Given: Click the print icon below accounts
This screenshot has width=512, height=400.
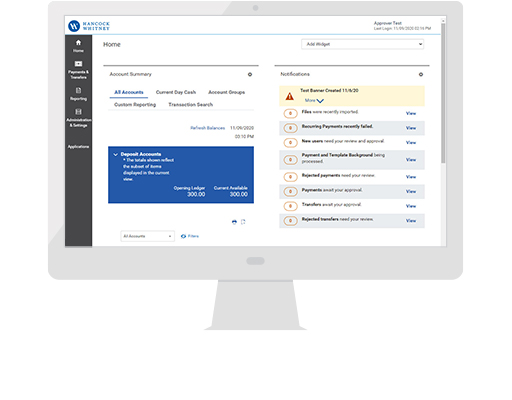Looking at the screenshot, I should click(234, 222).
